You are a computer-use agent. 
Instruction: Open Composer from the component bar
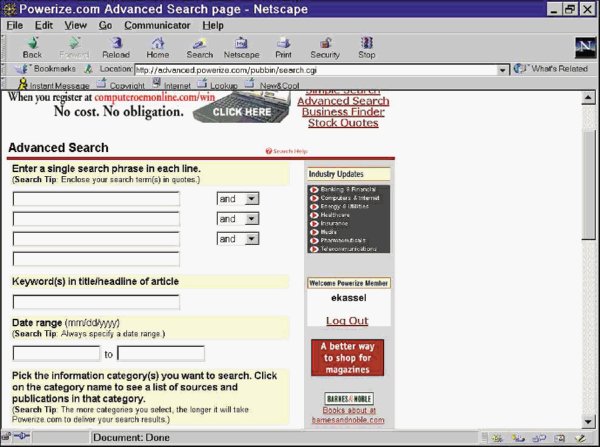click(580, 437)
